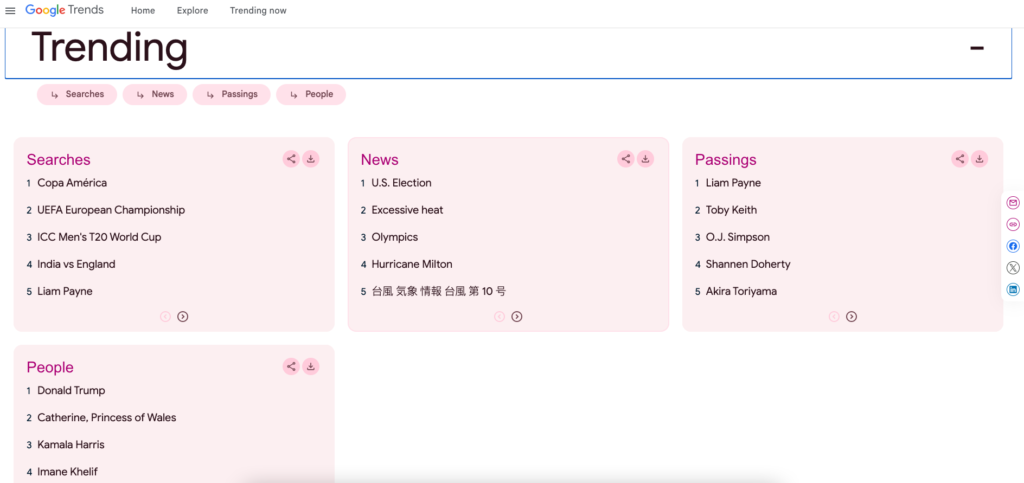Copy link using side link icon
Viewport: 1024px width, 483px height.
pyautogui.click(x=1013, y=225)
